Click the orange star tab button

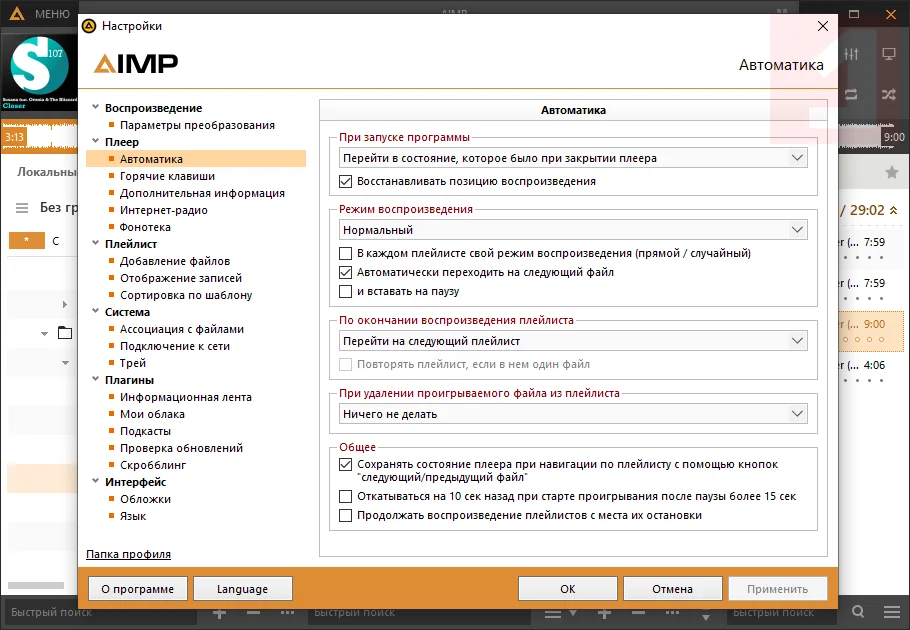pos(27,240)
